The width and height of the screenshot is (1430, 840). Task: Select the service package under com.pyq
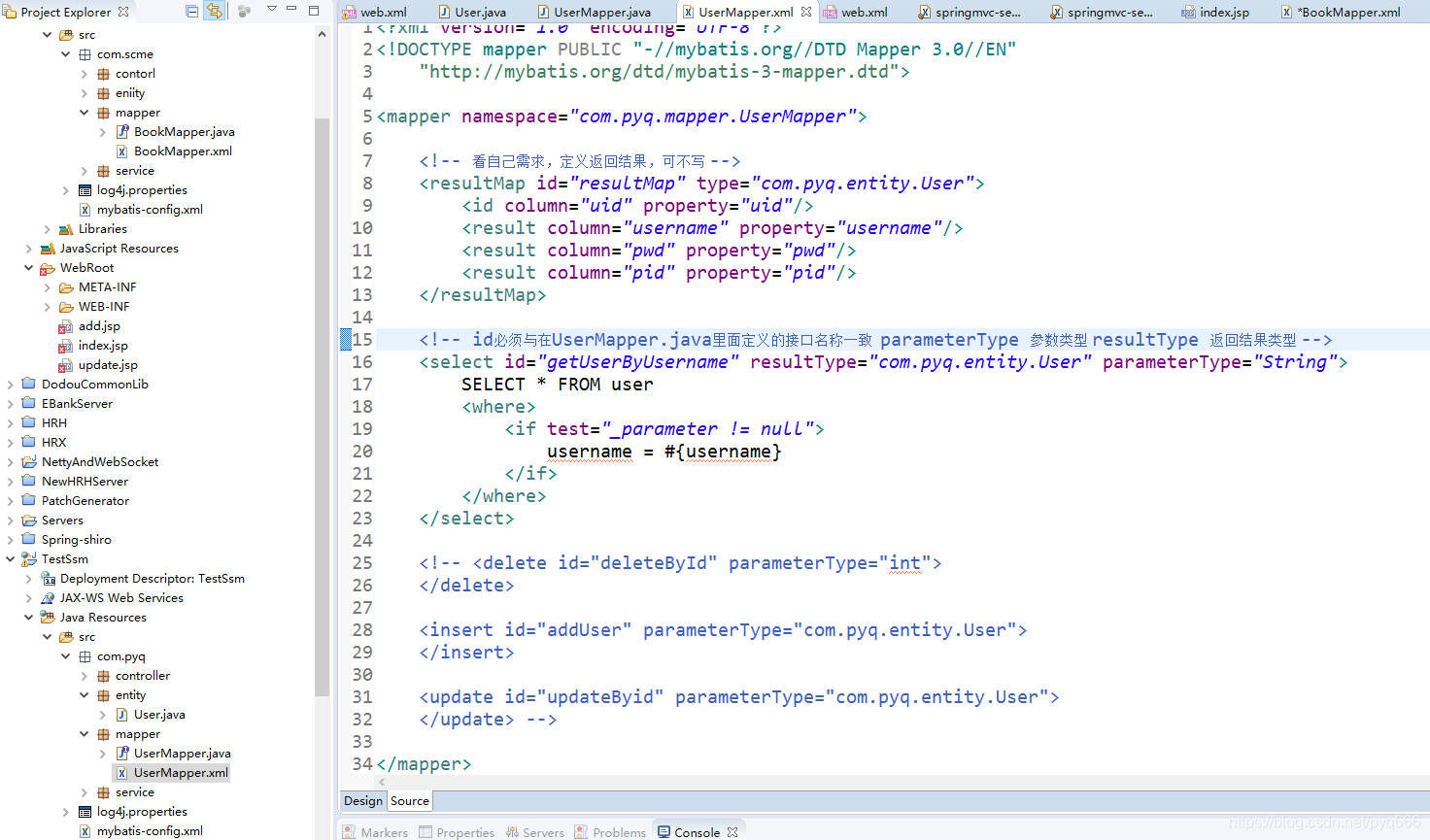(135, 792)
